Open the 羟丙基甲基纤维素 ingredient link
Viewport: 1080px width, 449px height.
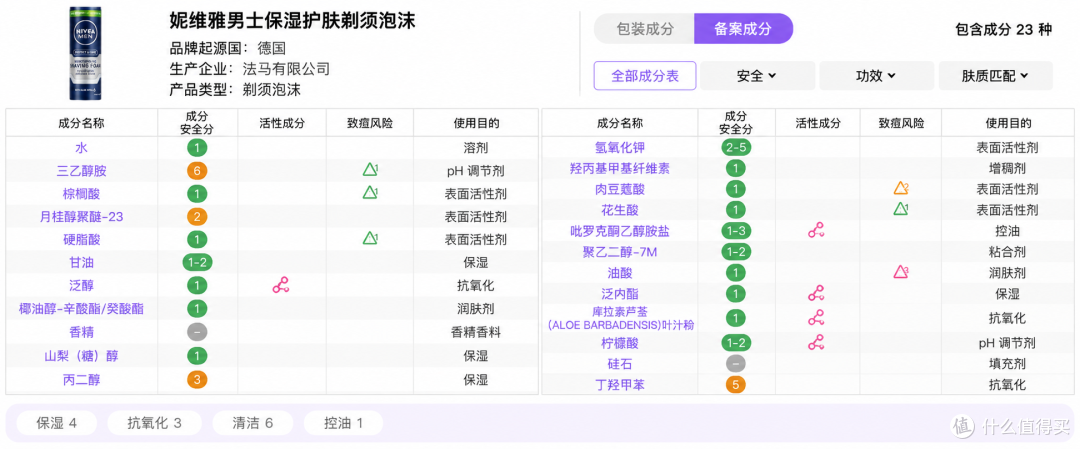click(x=620, y=168)
